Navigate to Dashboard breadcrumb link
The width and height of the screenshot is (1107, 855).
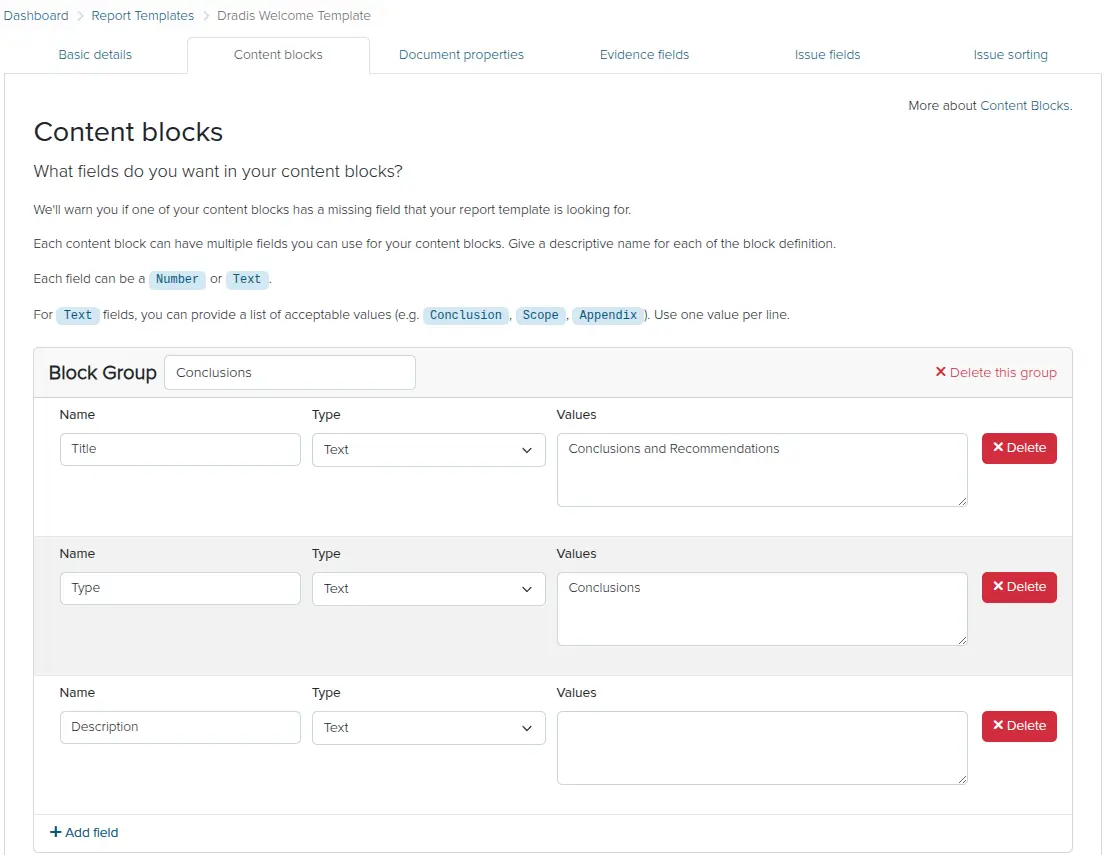pos(36,16)
